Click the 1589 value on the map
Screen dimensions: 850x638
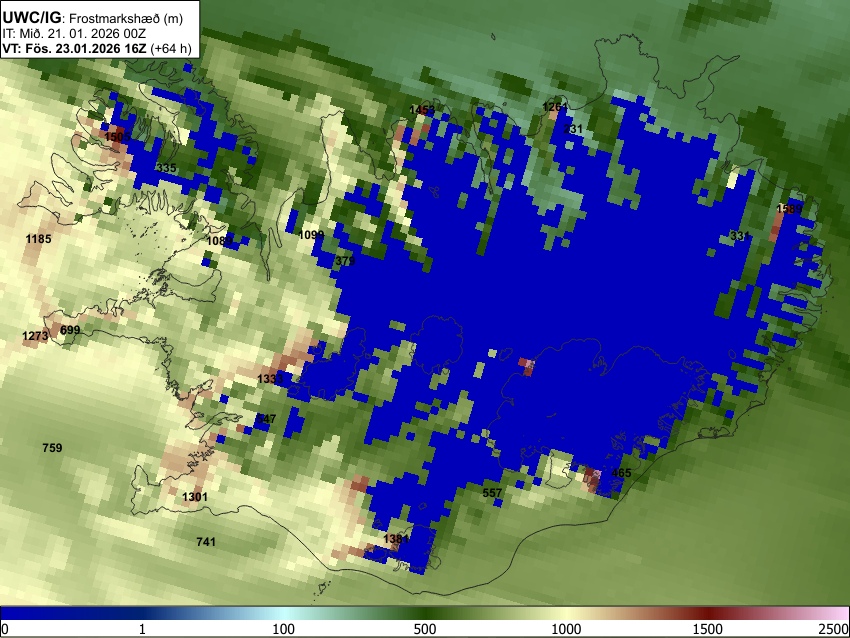coord(789,209)
